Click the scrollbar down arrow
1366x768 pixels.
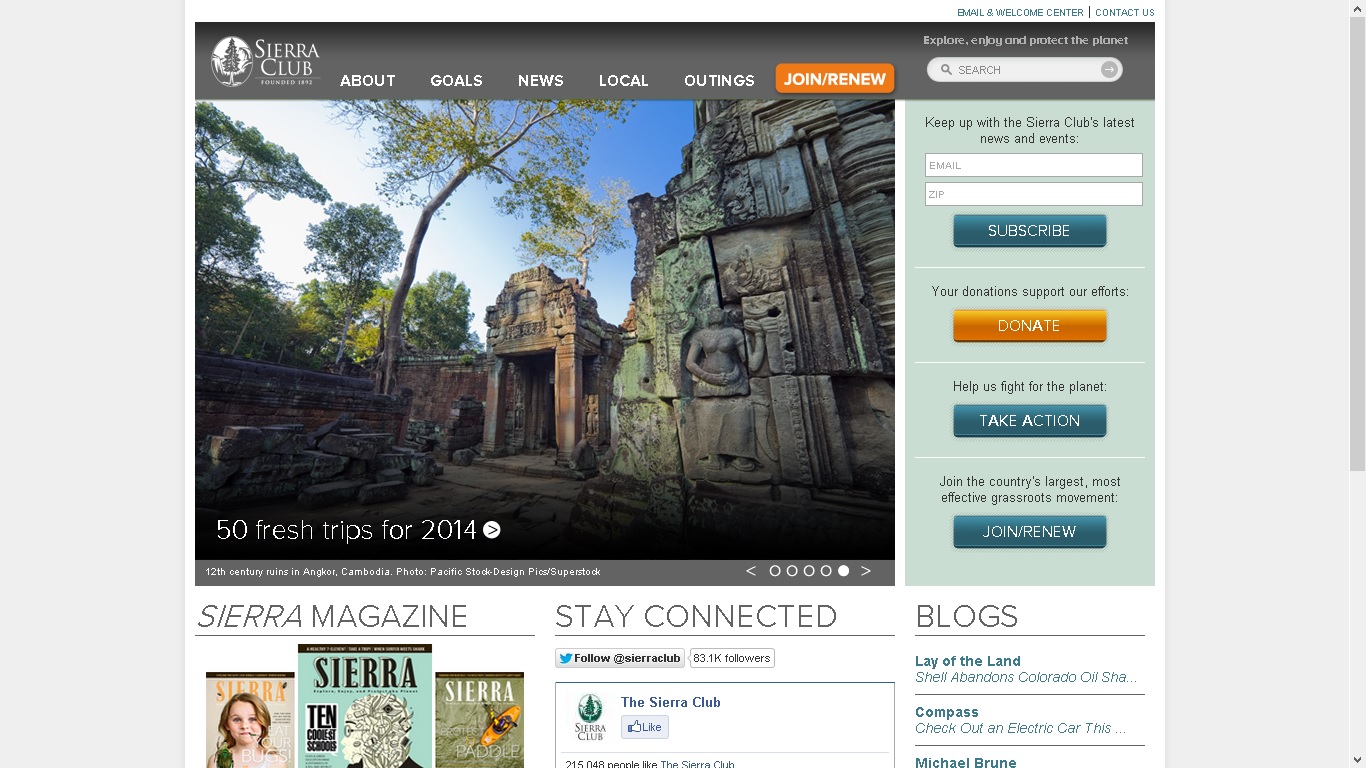(x=1357, y=759)
